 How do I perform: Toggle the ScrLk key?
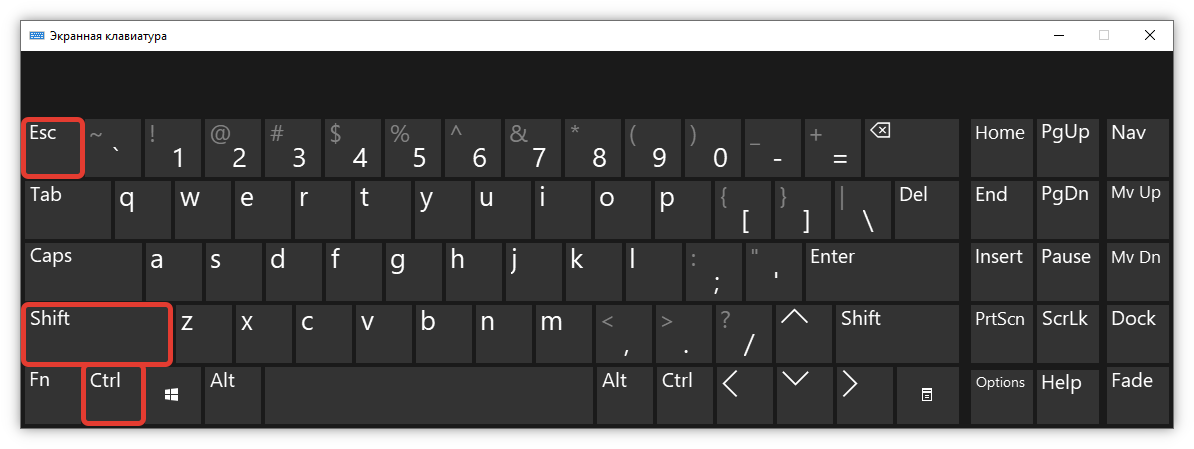tap(1067, 333)
